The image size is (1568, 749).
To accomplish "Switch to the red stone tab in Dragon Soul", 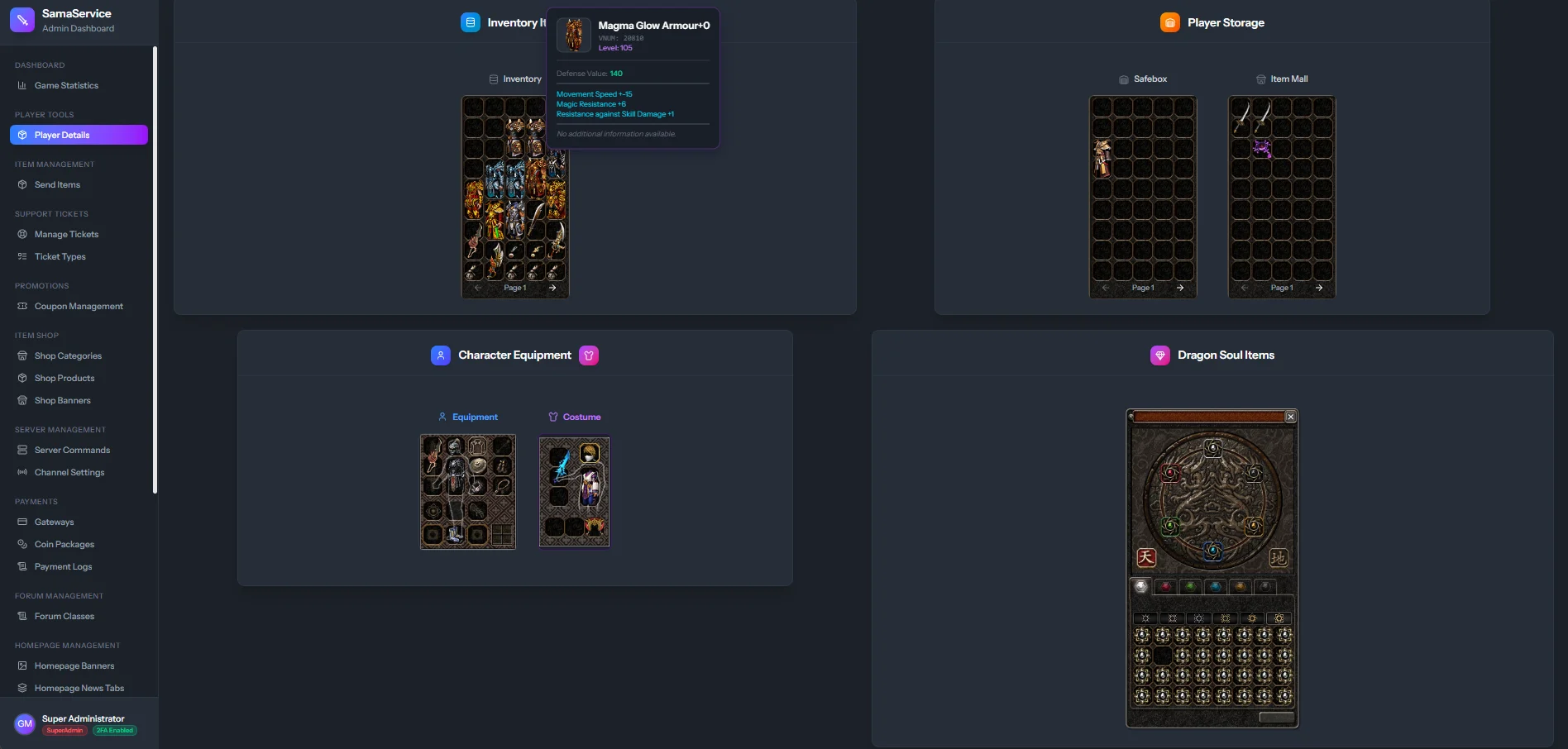I will pyautogui.click(x=1165, y=587).
